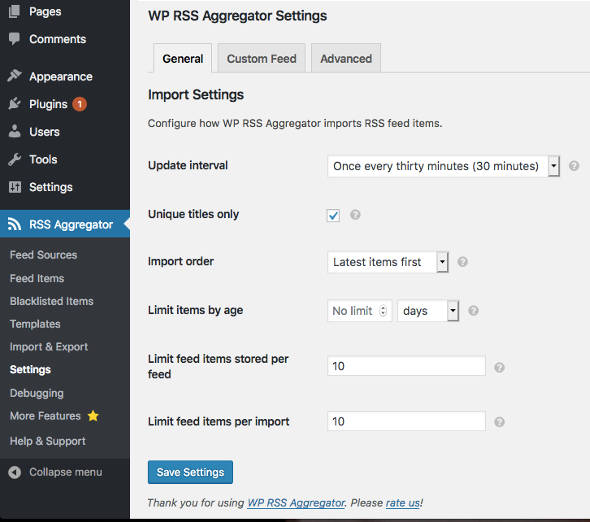Open the Debugging submenu item

36,393
